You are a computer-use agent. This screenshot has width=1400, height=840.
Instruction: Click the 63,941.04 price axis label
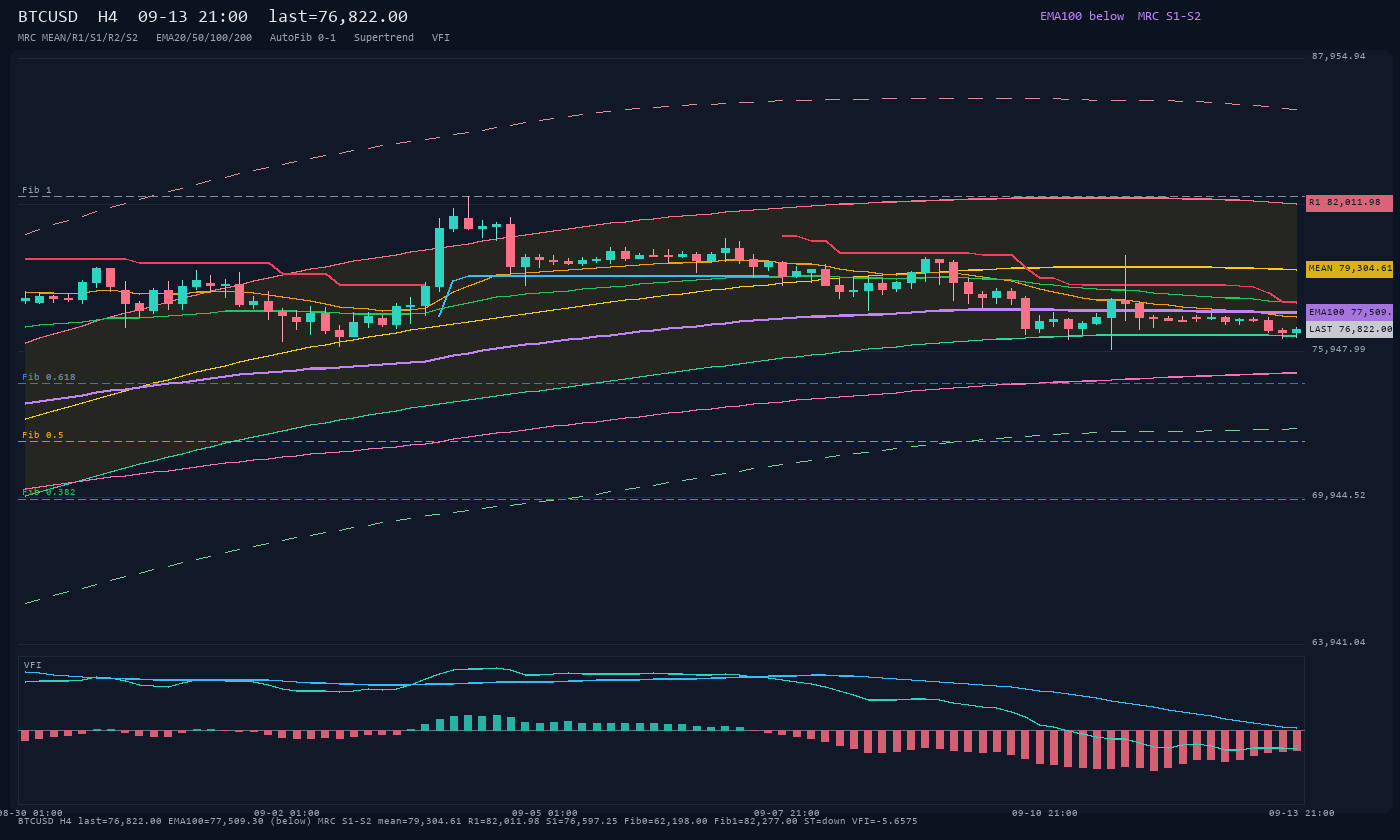(1338, 643)
